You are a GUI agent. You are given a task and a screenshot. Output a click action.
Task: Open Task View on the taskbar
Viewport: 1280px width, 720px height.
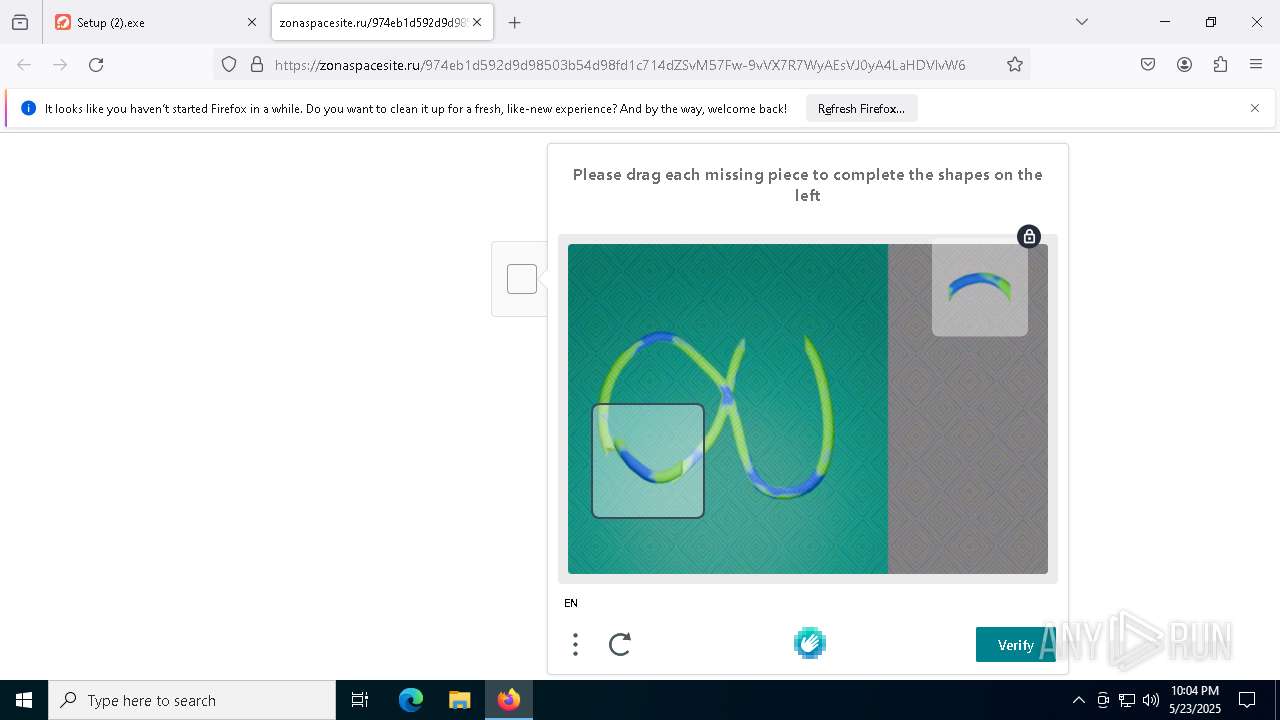click(360, 700)
